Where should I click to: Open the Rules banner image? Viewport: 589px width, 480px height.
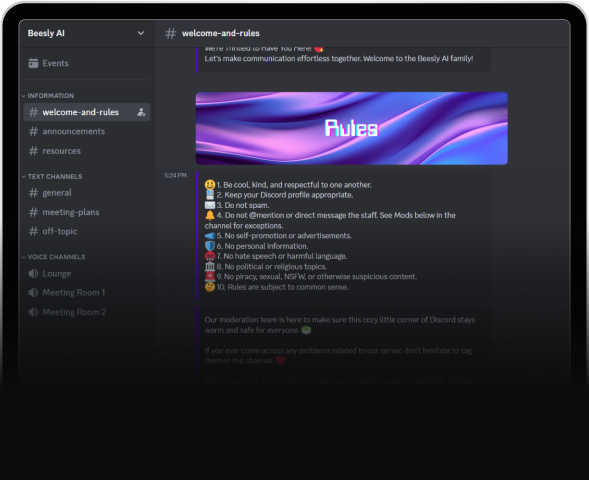[352, 128]
